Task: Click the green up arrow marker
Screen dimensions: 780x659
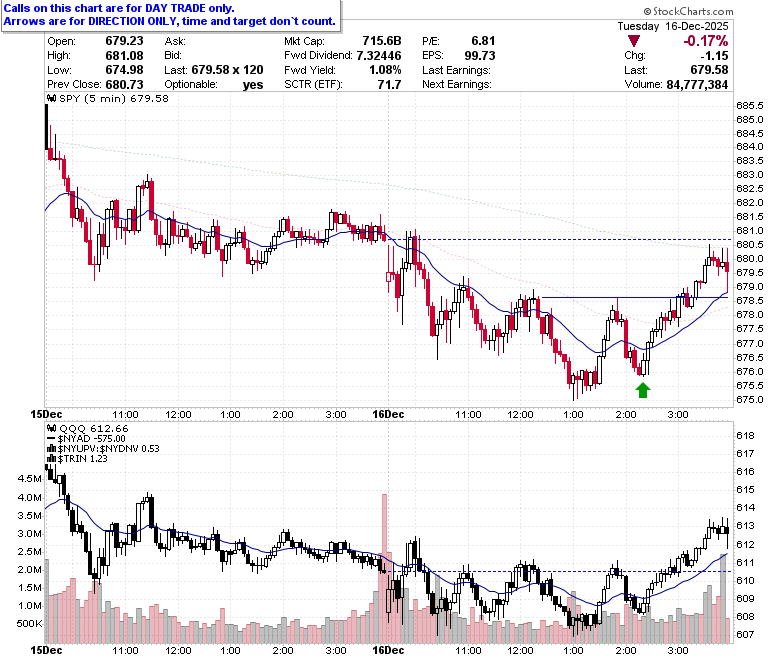Action: (643, 390)
